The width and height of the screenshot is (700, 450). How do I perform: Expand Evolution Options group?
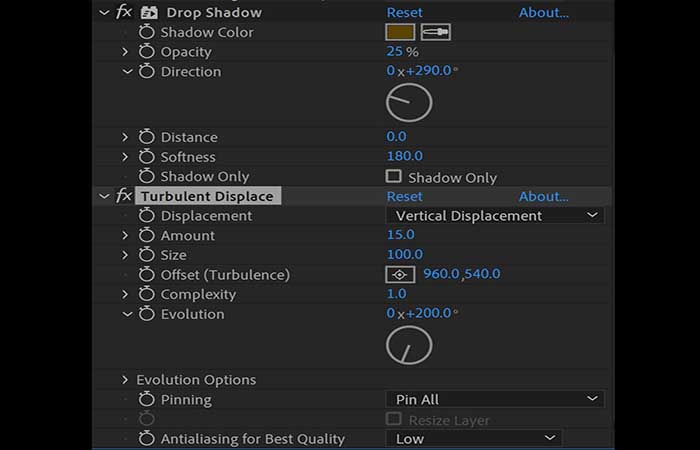[125, 379]
